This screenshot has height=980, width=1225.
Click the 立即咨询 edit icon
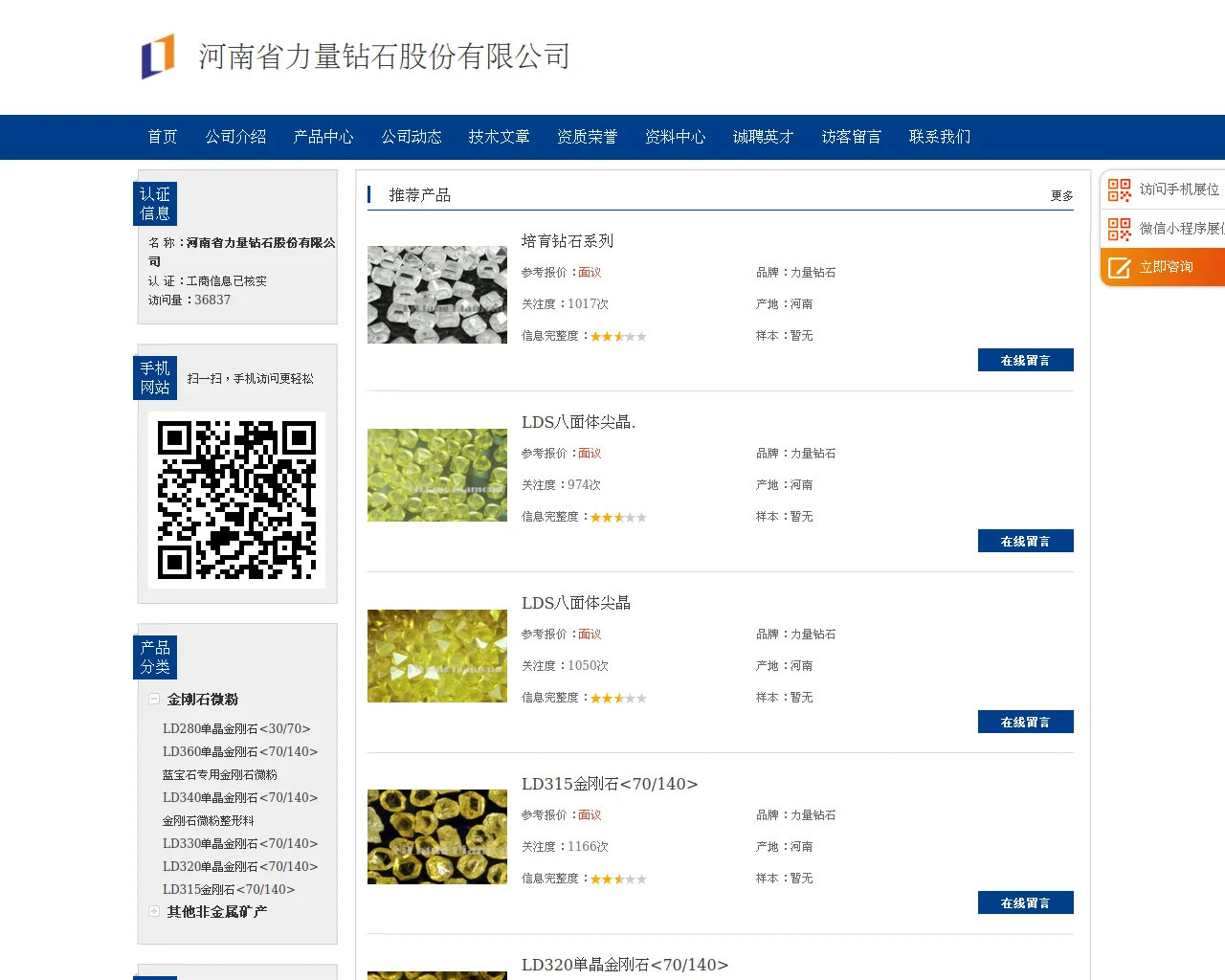[1119, 268]
